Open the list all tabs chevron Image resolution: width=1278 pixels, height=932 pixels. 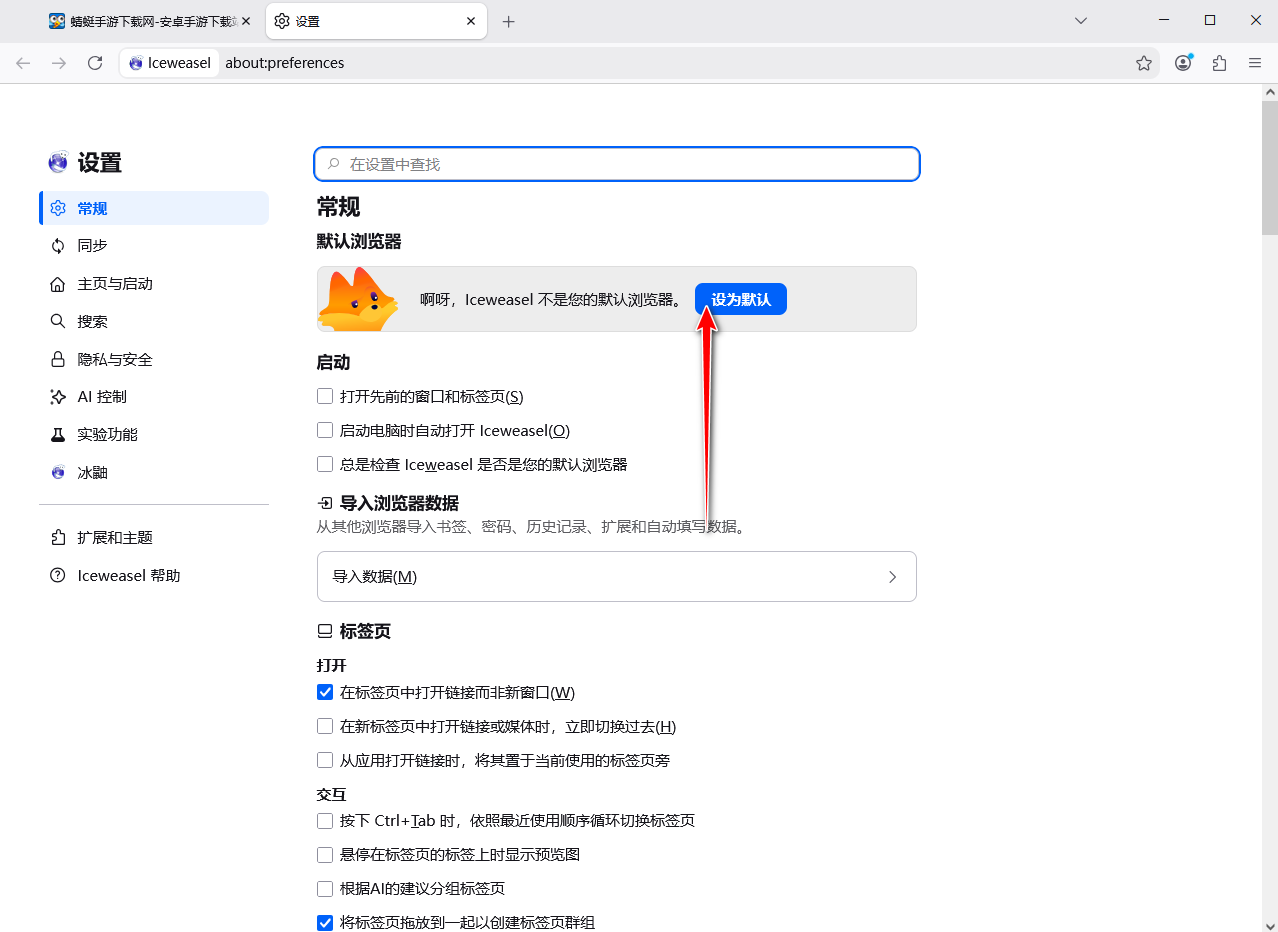[1081, 21]
